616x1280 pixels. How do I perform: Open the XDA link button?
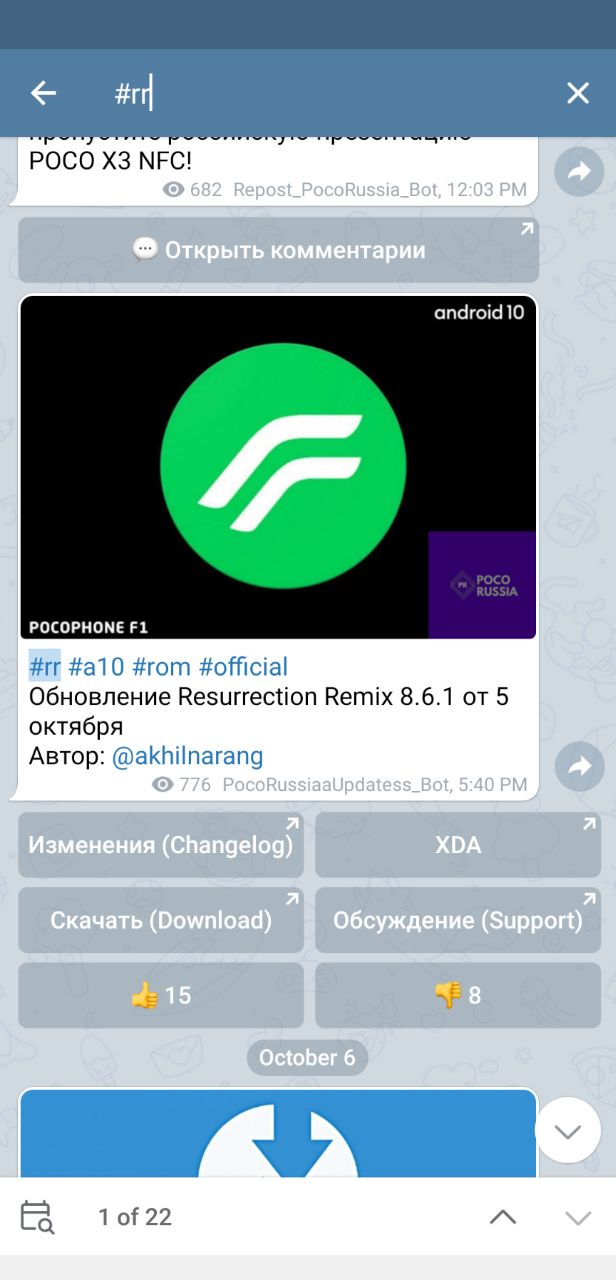(x=458, y=845)
